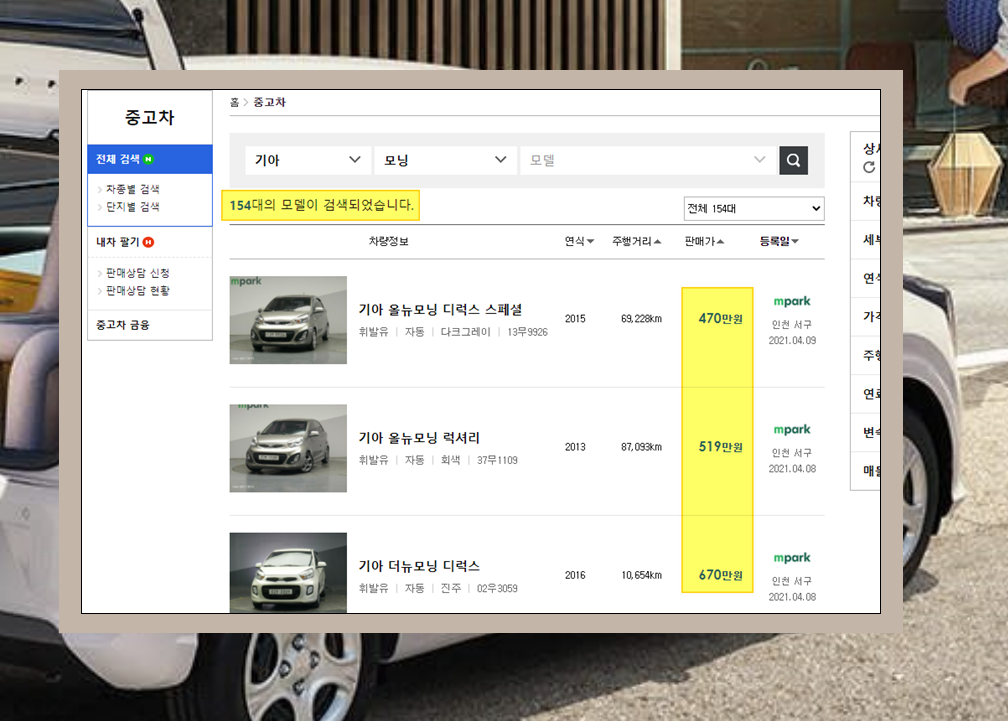
Task: Open 기아 올뉴모닝 럭셔리 listing
Action: [419, 438]
